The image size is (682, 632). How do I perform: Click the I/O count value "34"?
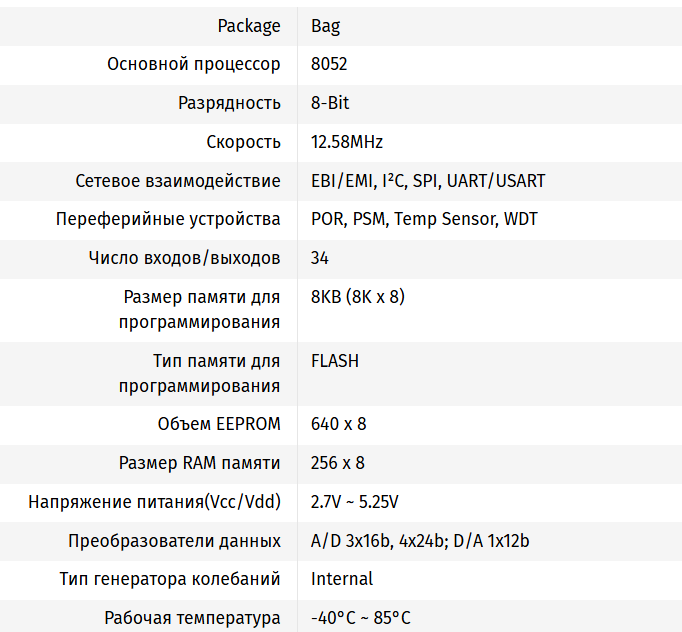[320, 258]
